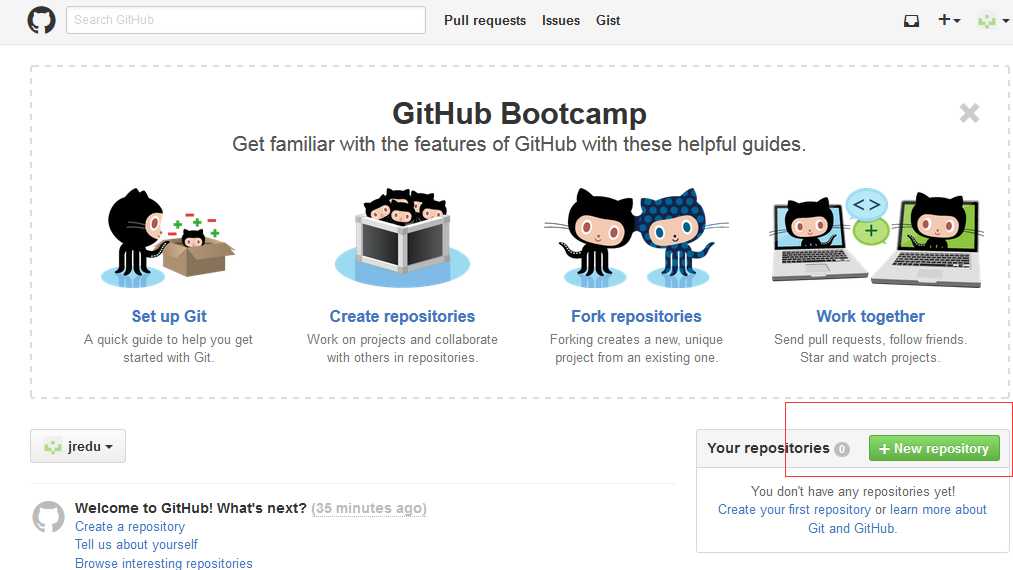This screenshot has height=570, width=1013.
Task: Click the Work together laptops illustration
Action: pyautogui.click(x=877, y=238)
